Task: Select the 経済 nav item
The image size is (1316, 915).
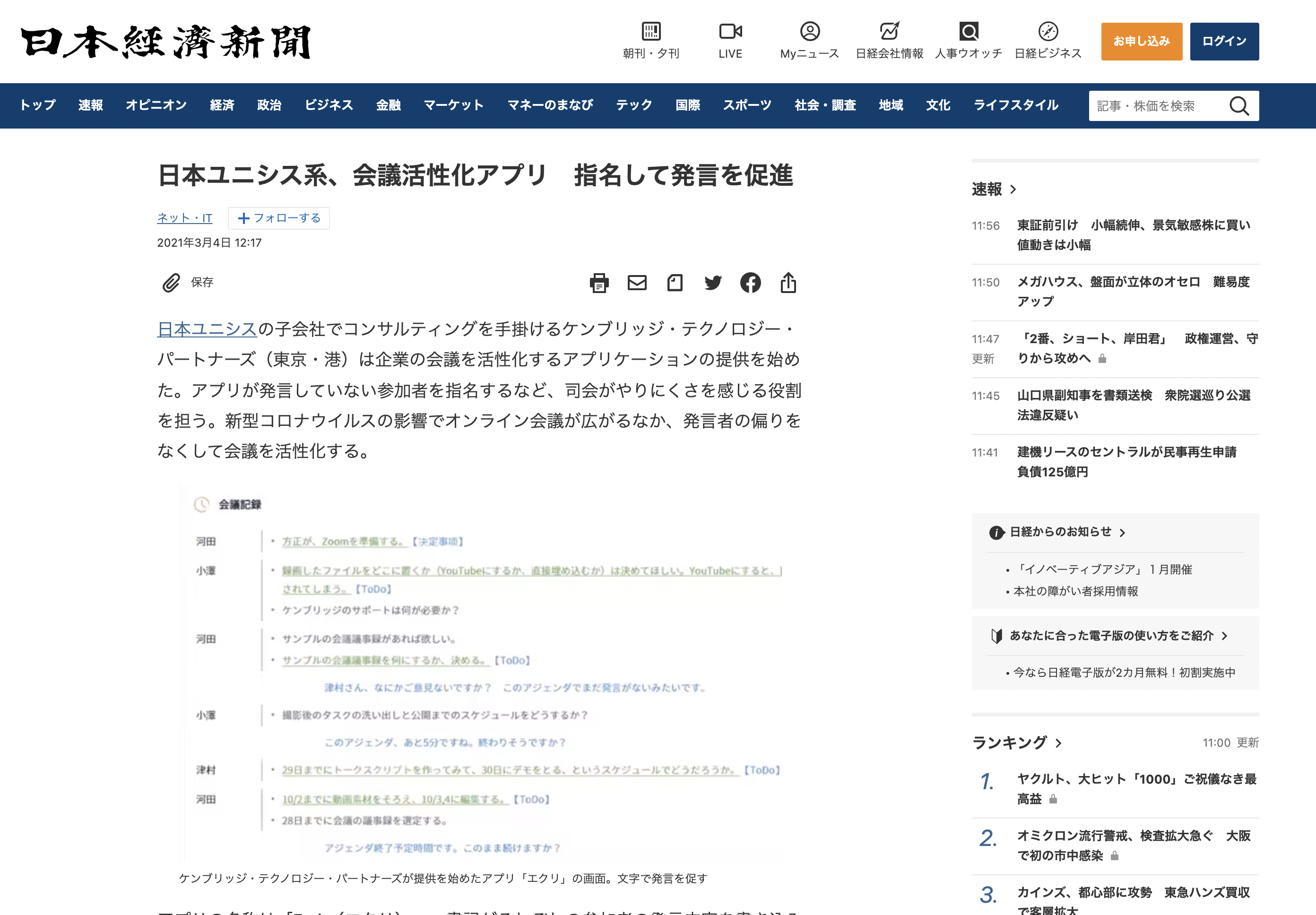Action: point(222,105)
